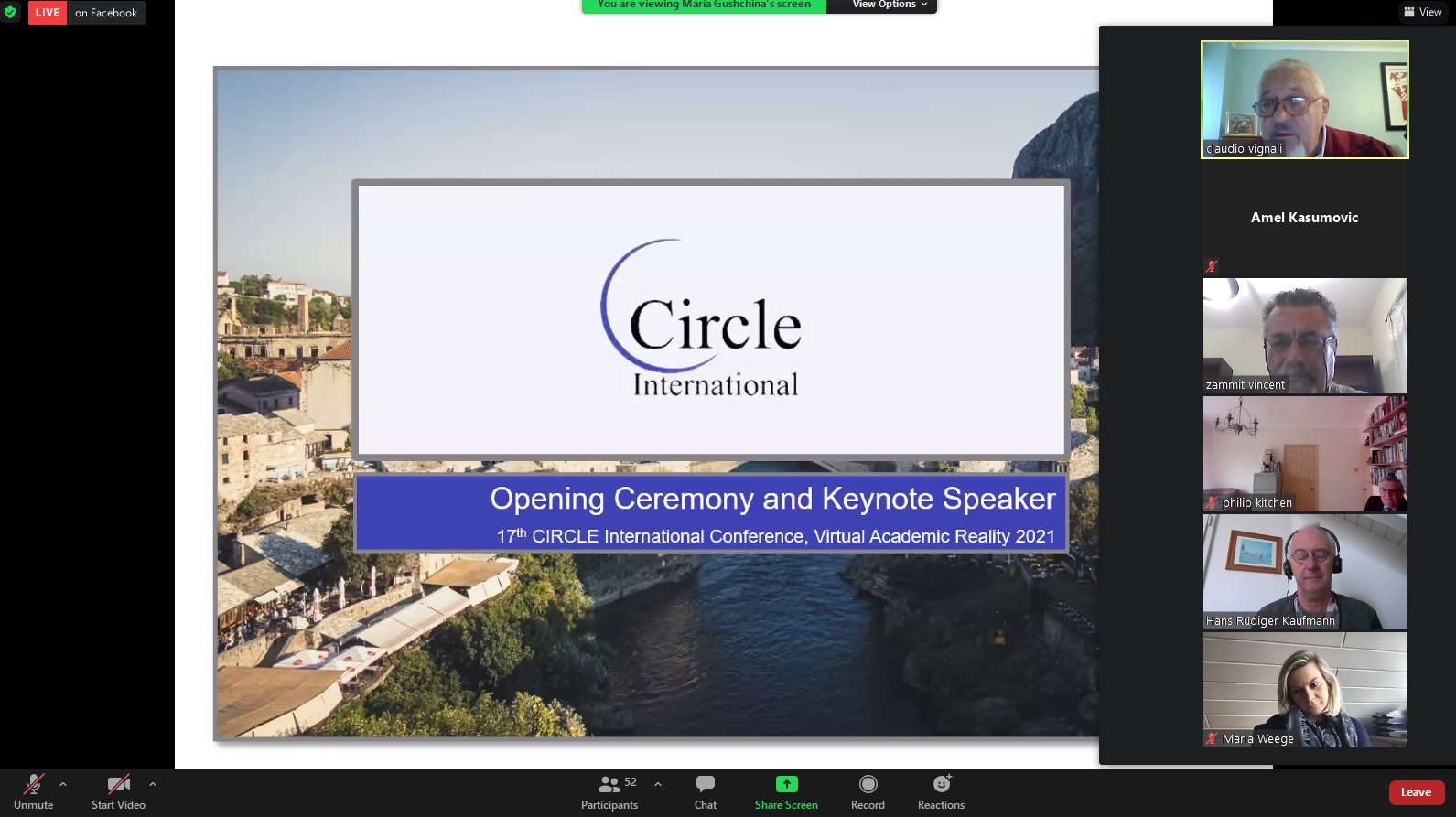This screenshot has width=1456, height=817.
Task: Click the Unmute microphone icon
Action: (34, 784)
